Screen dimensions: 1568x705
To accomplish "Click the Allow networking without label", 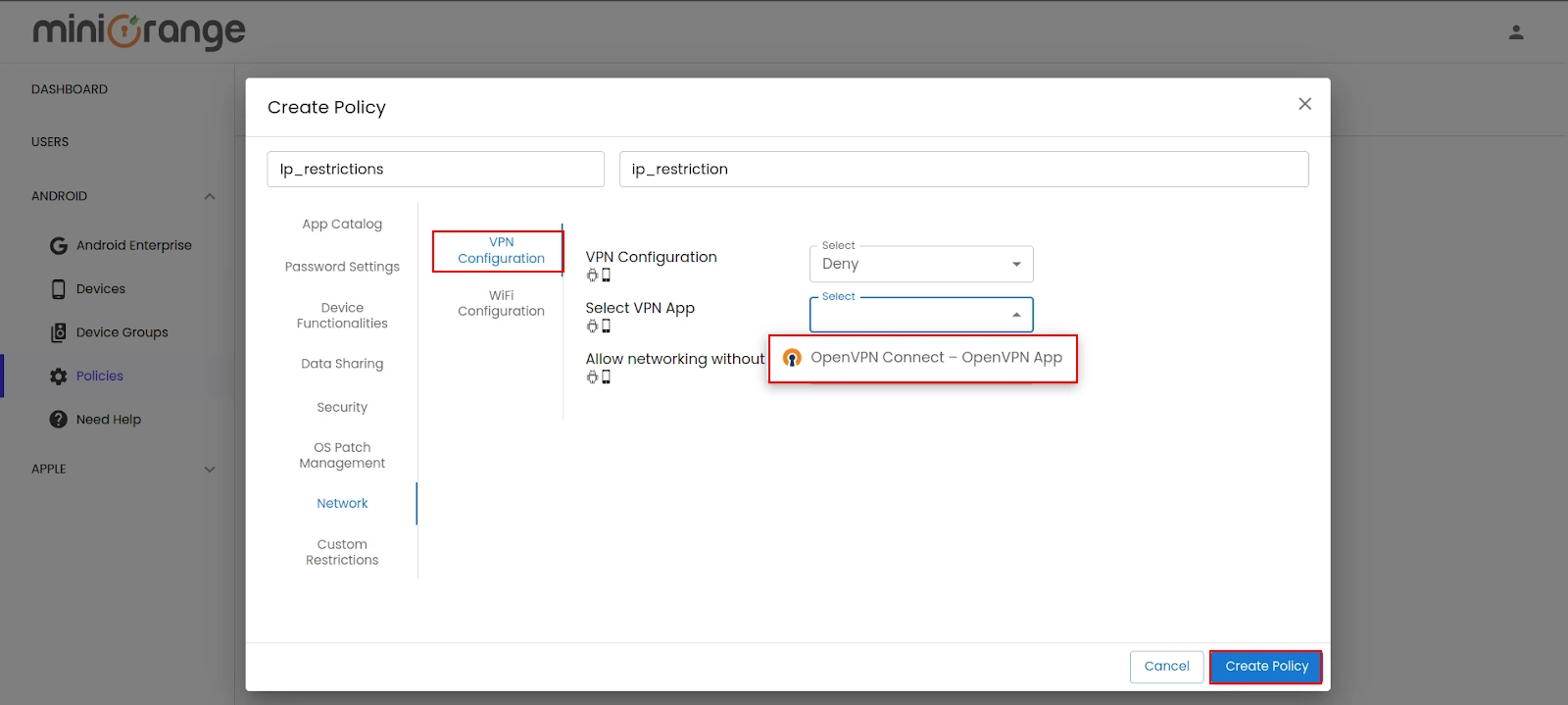I will click(675, 359).
